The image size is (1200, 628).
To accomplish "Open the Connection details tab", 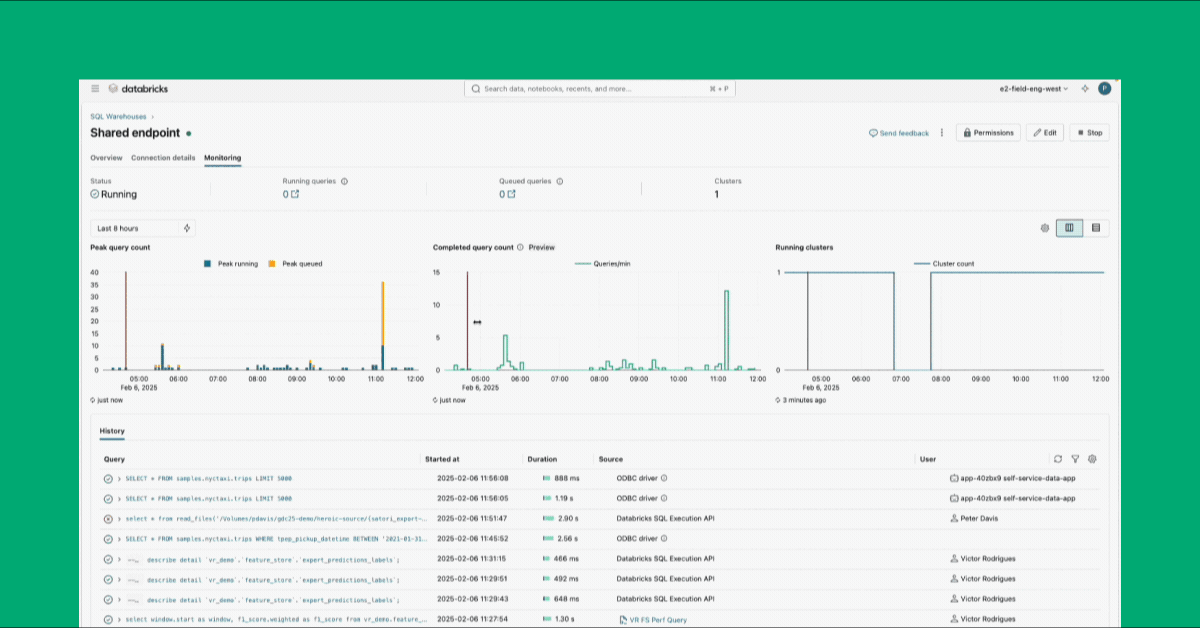I will pos(163,158).
